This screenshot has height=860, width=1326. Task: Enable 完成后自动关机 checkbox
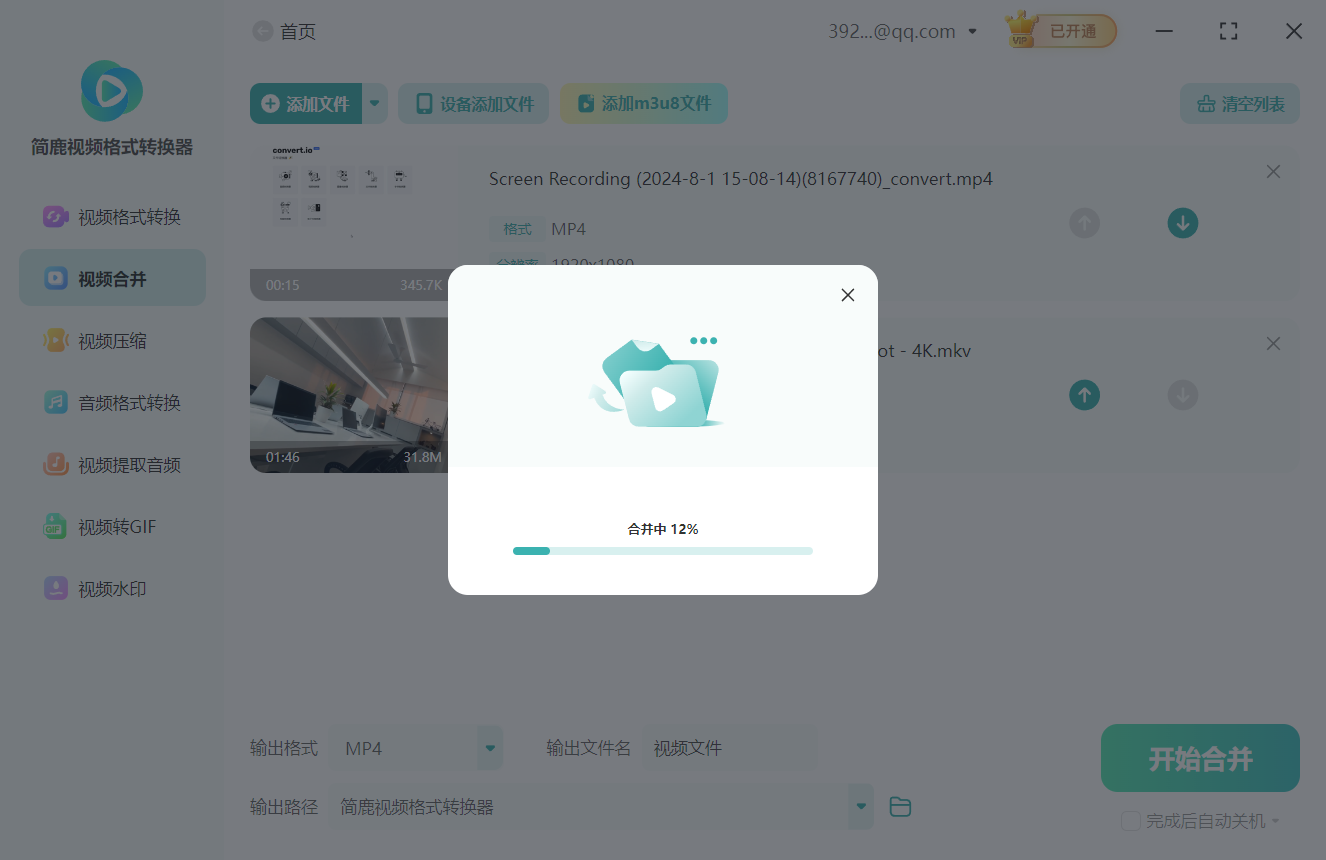(x=1131, y=821)
